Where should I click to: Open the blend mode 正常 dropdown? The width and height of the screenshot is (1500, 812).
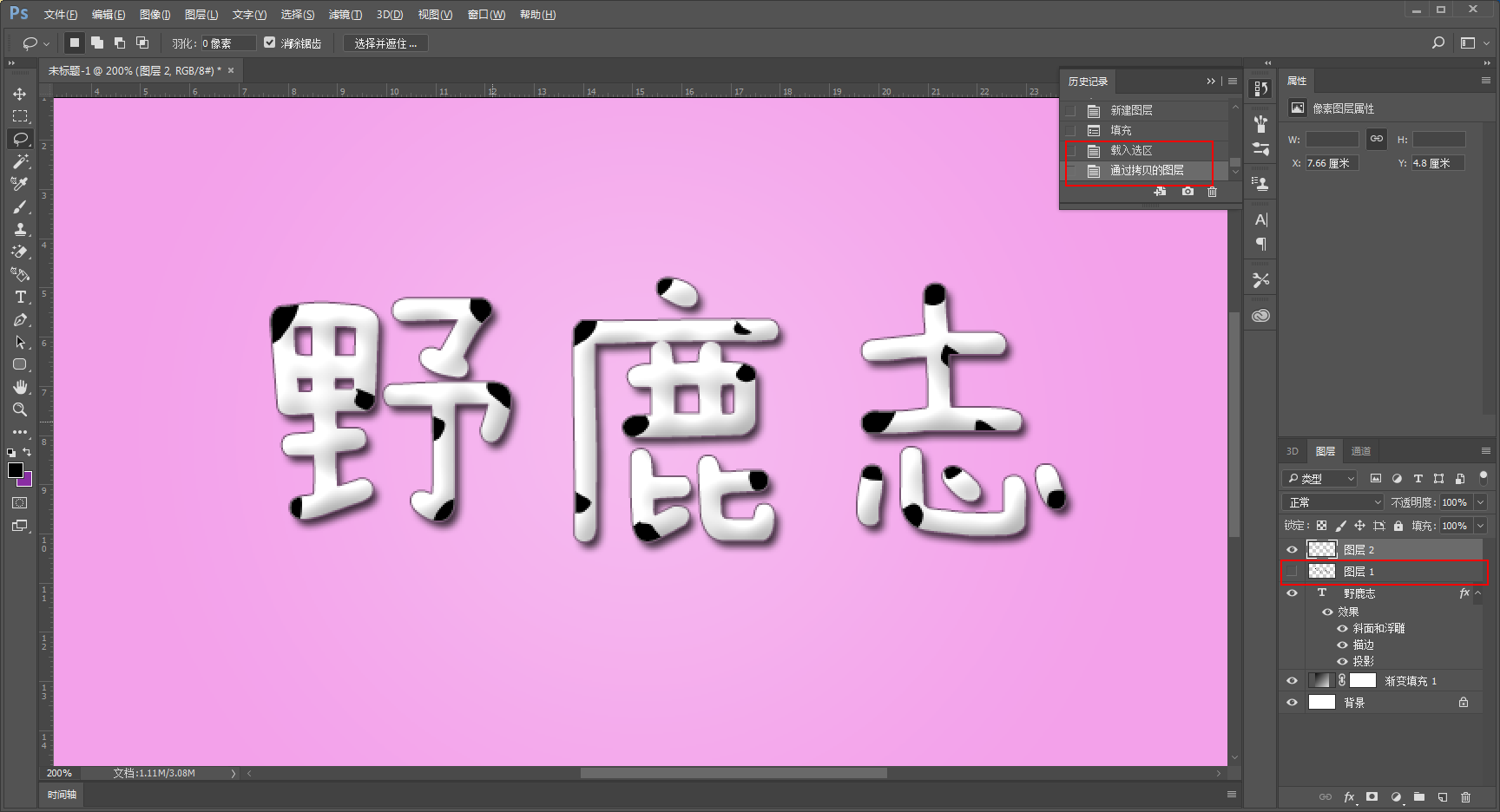click(x=1332, y=502)
